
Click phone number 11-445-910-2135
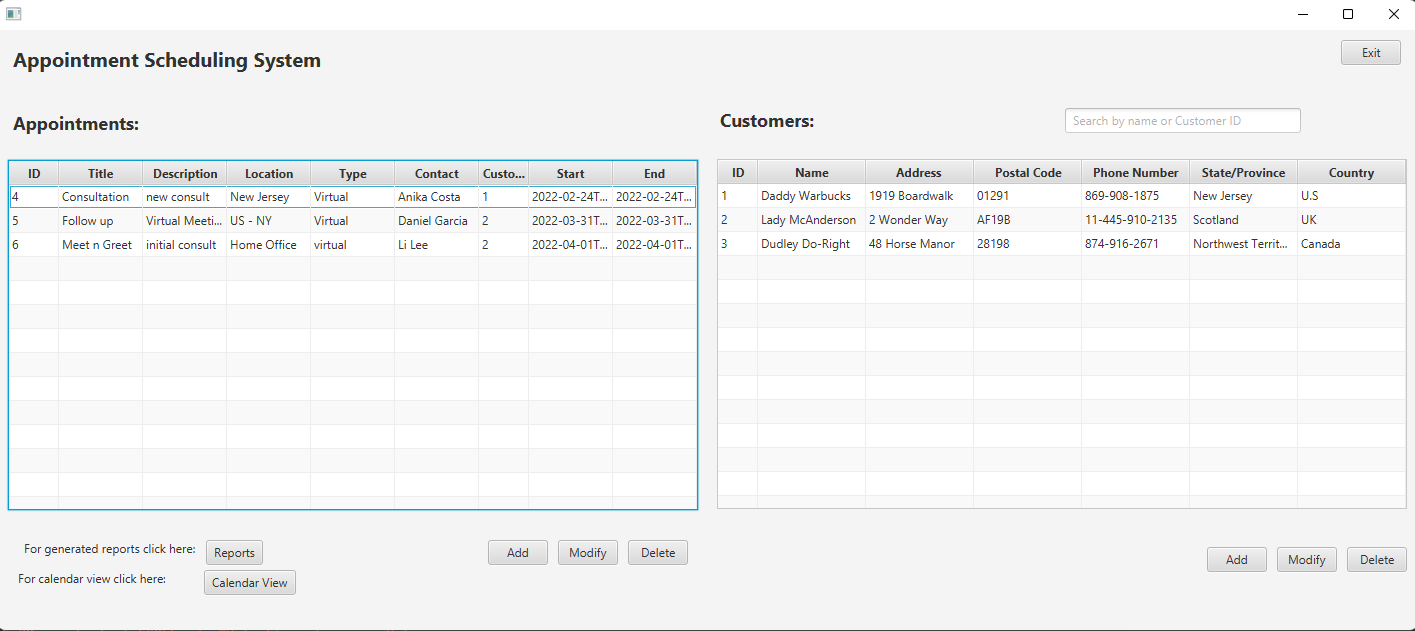pyautogui.click(x=1136, y=220)
